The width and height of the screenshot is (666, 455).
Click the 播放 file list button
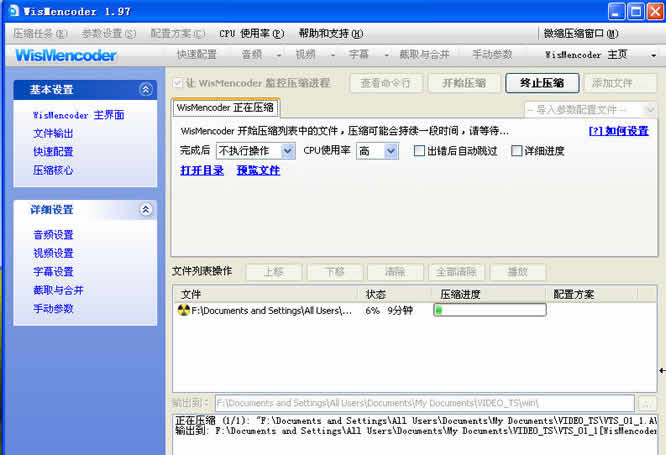click(x=518, y=272)
